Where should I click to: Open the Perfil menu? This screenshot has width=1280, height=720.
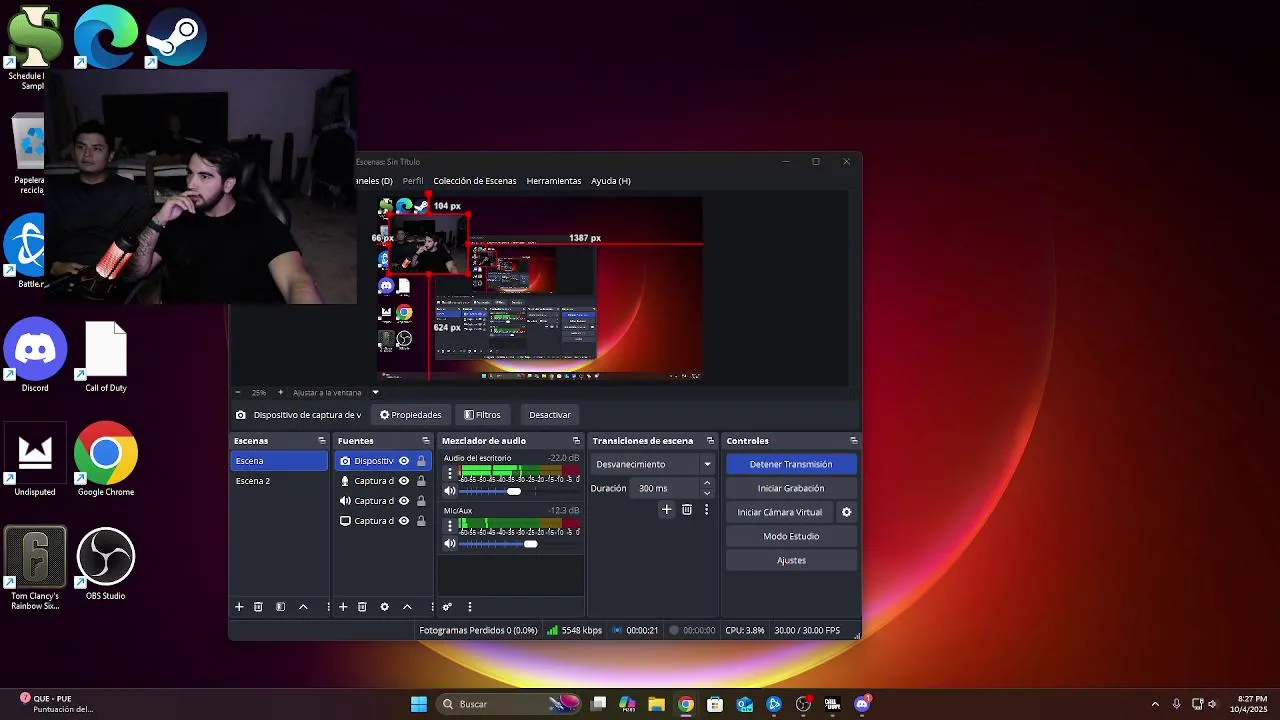pos(413,181)
